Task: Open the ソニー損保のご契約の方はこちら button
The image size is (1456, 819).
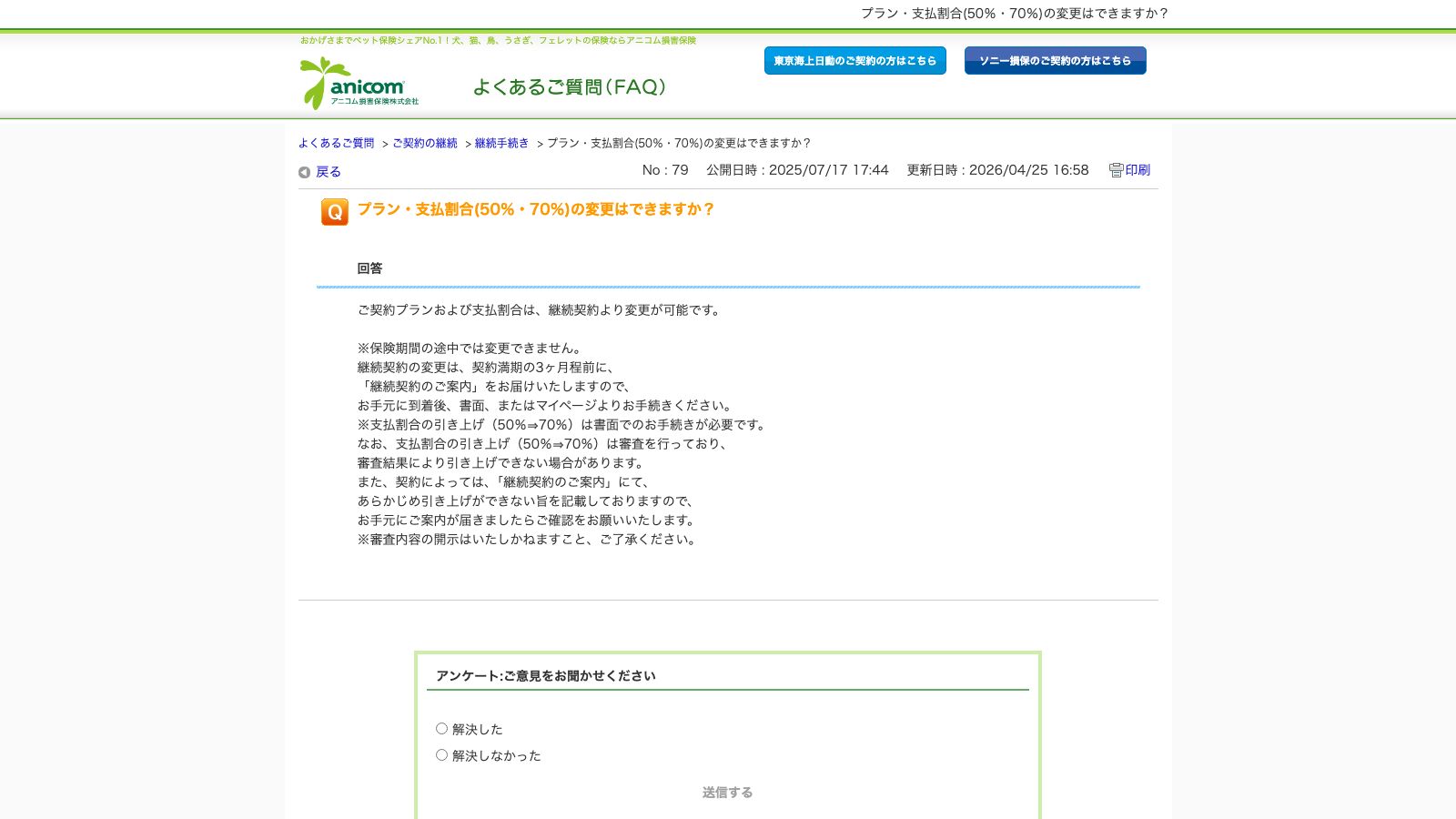Action: point(1056,61)
